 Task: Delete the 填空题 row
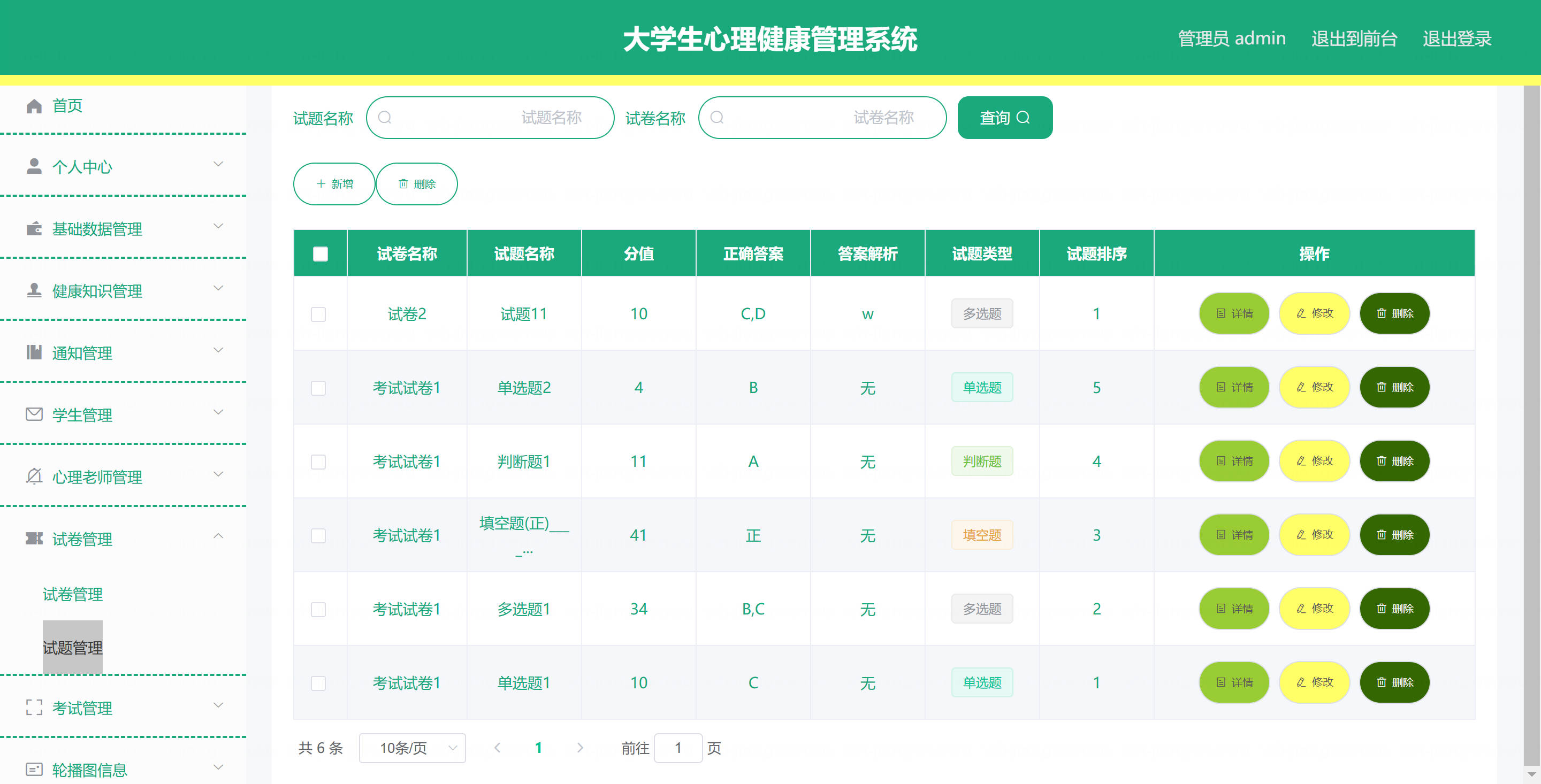pos(1394,535)
